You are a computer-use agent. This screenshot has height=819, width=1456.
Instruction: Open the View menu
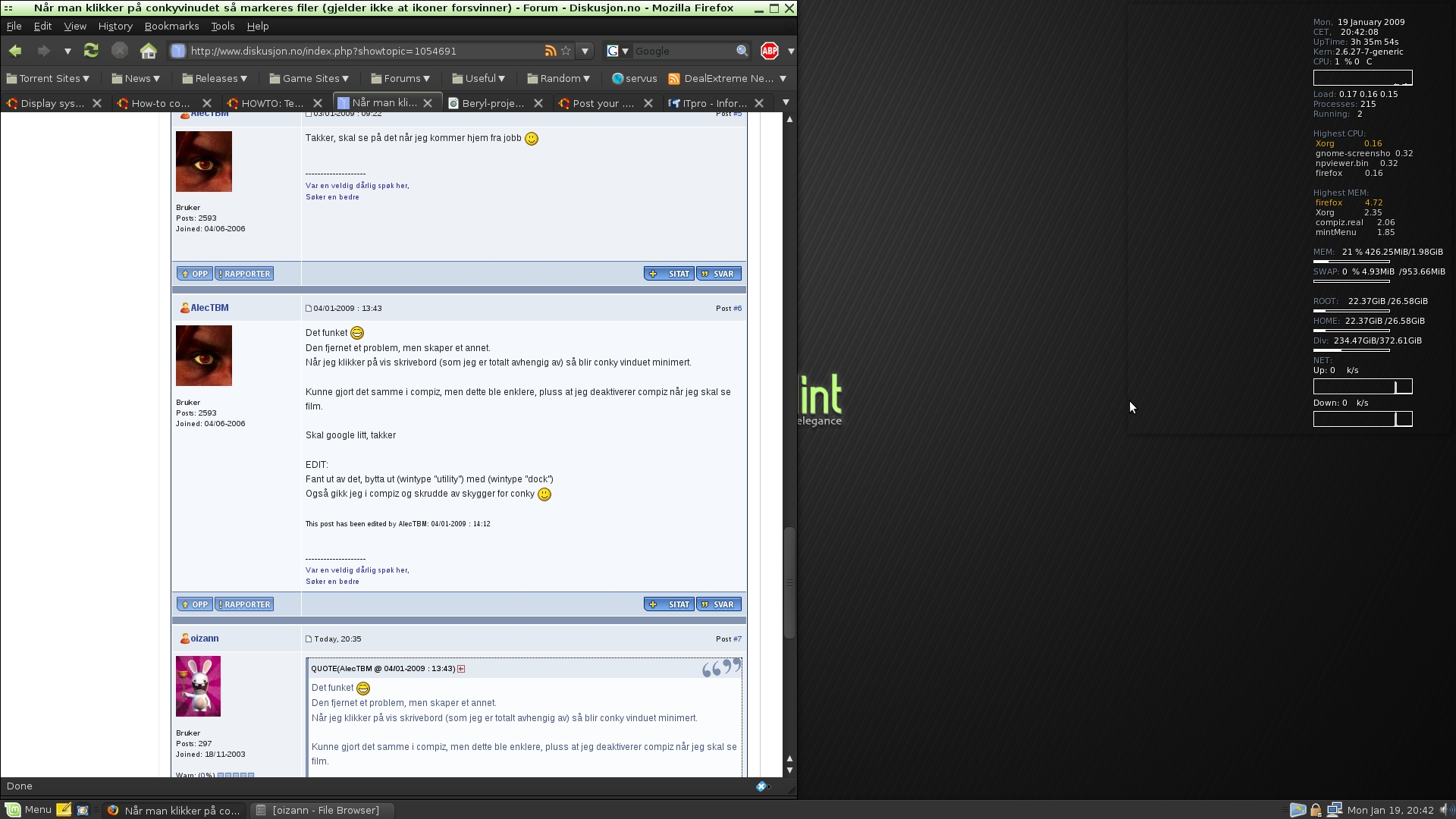tap(75, 26)
